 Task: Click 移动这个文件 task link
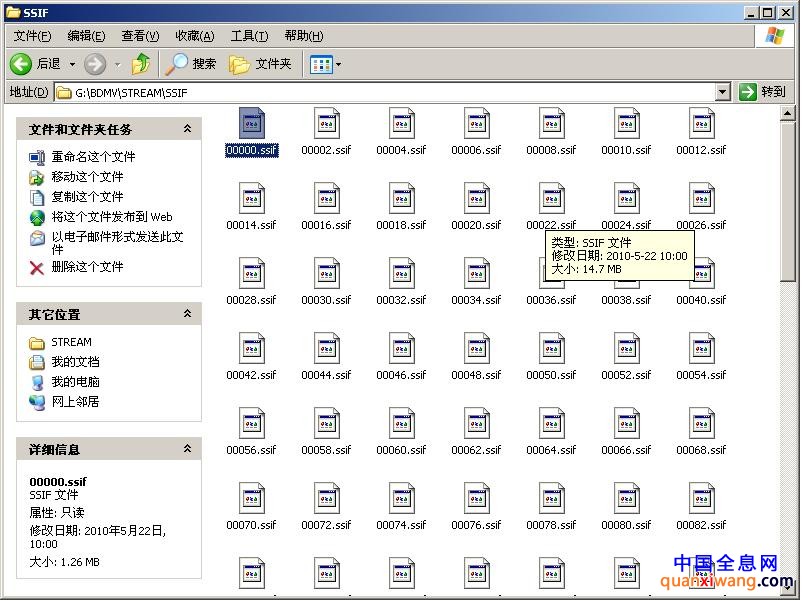(87, 177)
